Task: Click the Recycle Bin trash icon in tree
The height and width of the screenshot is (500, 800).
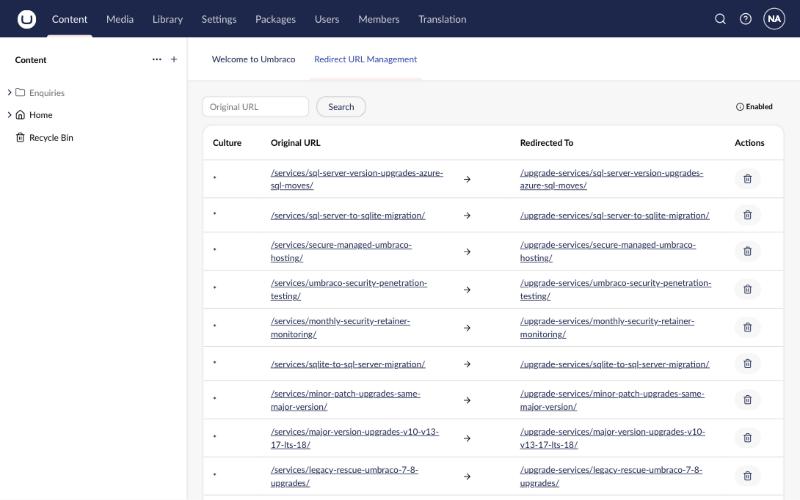Action: [20, 137]
